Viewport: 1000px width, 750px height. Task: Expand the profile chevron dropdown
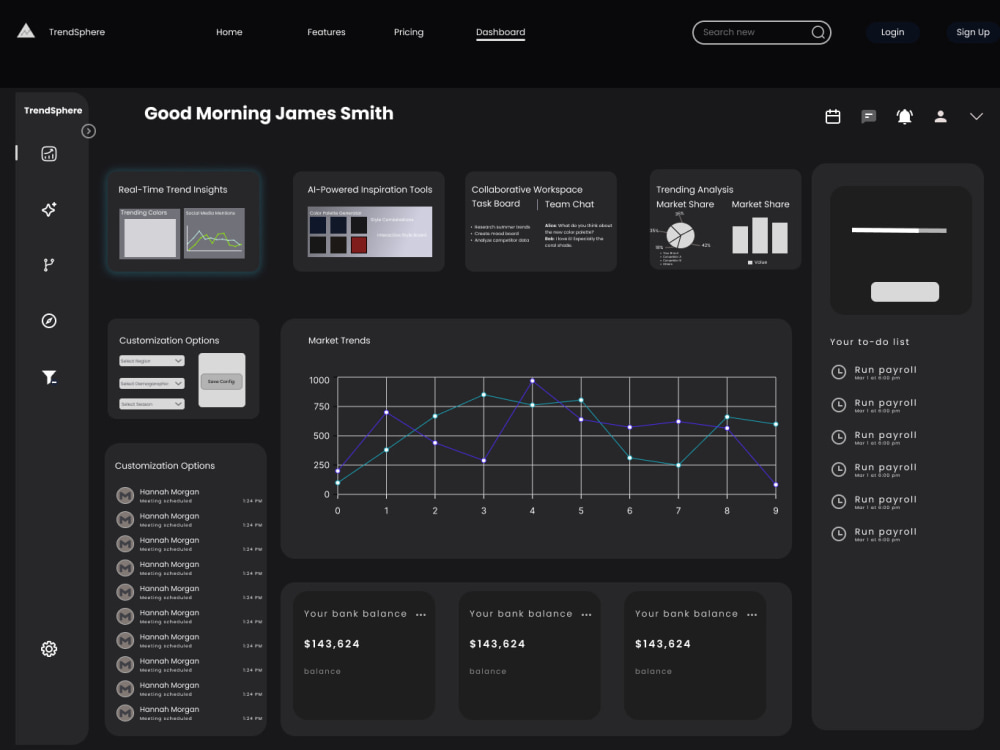[x=976, y=116]
